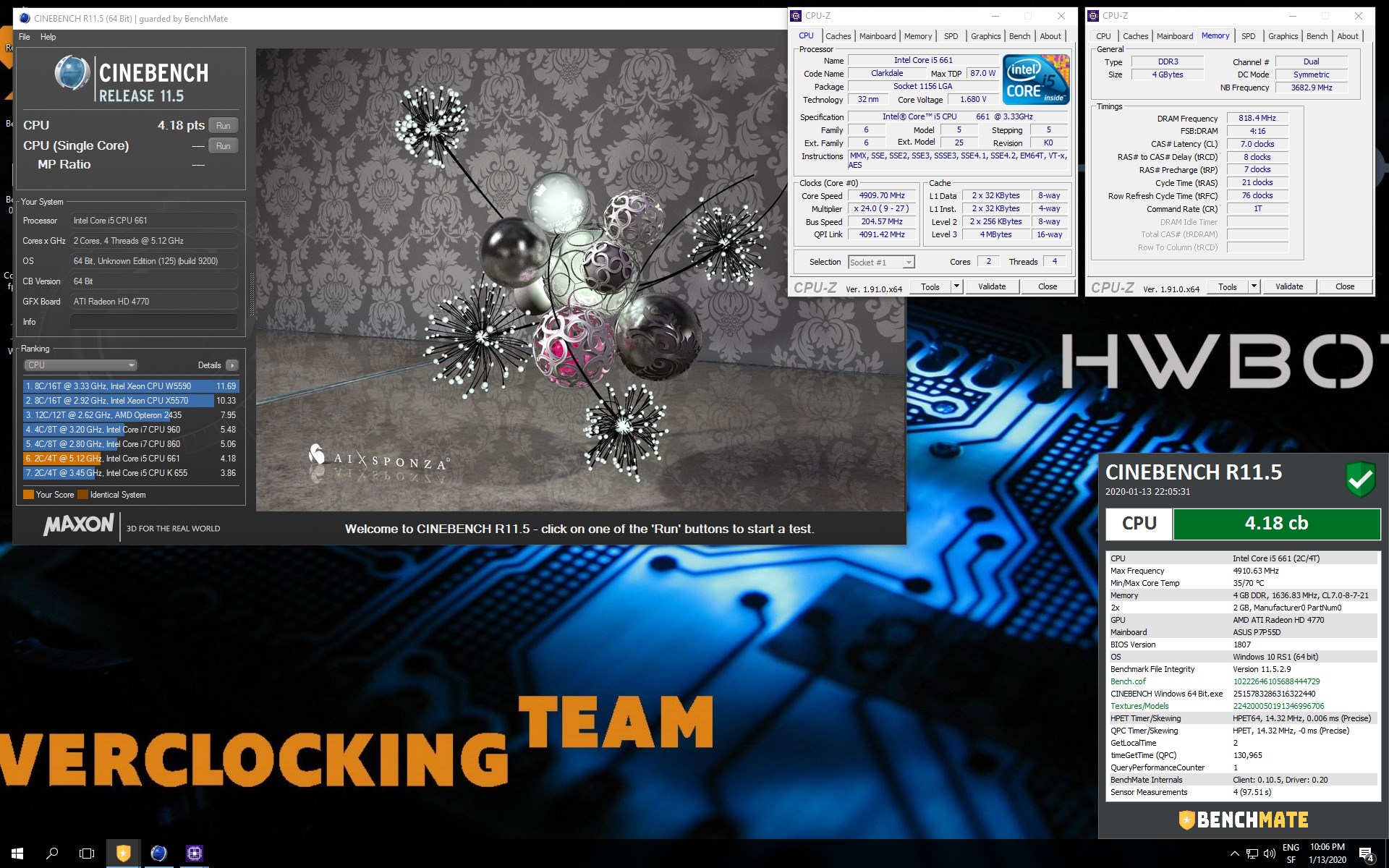
Task: Open Task View from the taskbar
Action: tap(87, 854)
